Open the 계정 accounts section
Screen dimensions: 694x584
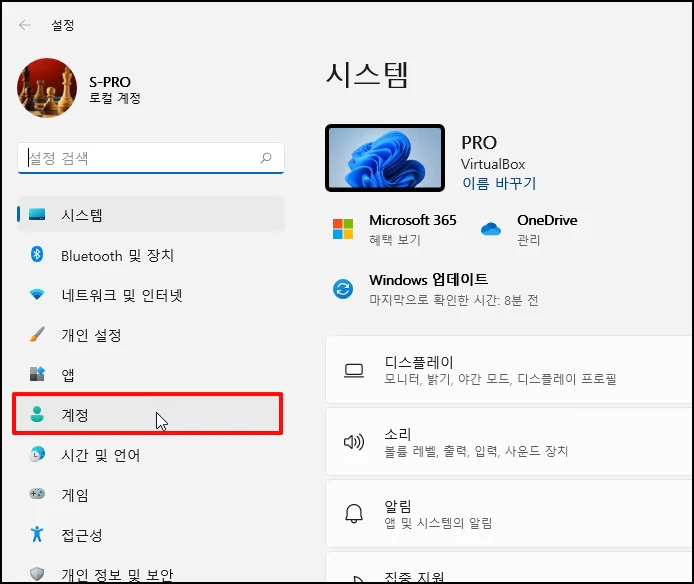148,414
